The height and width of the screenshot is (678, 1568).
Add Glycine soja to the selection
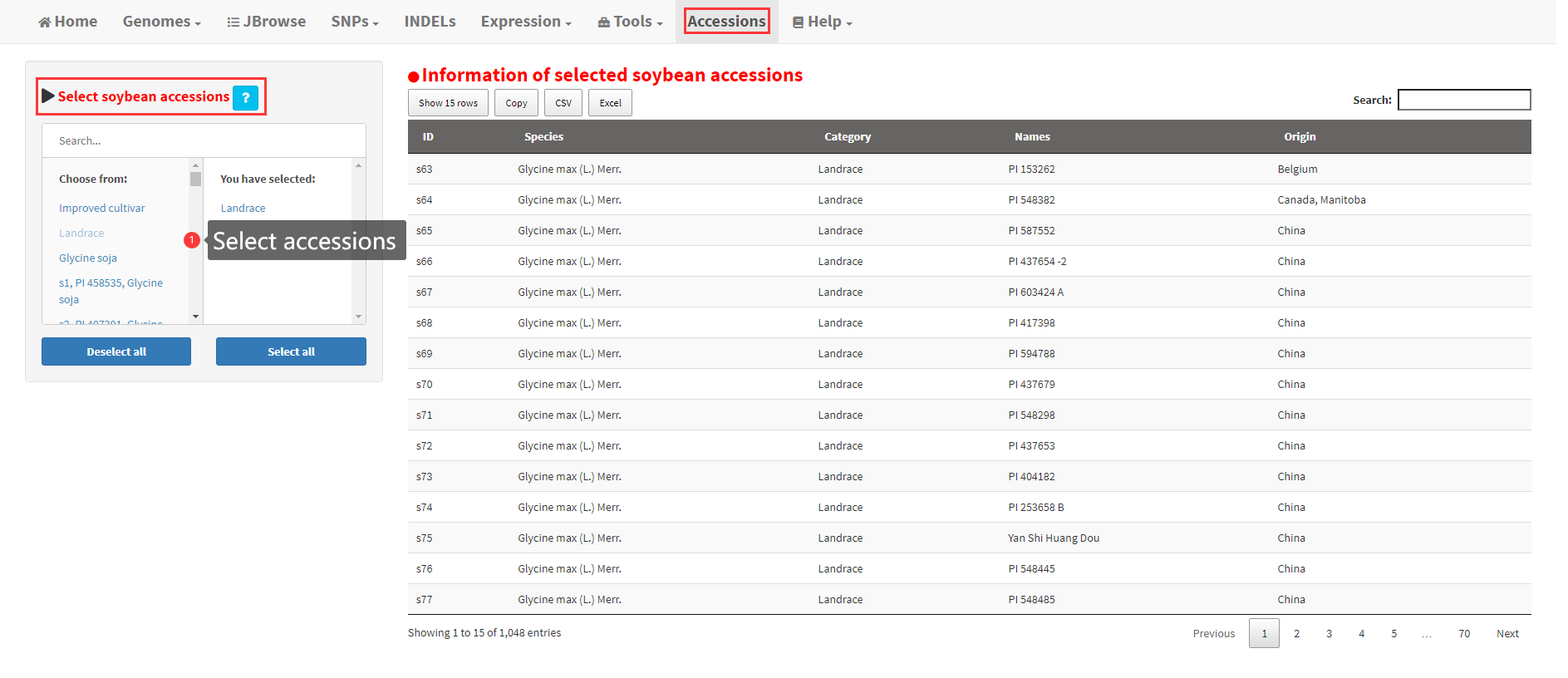(x=88, y=258)
